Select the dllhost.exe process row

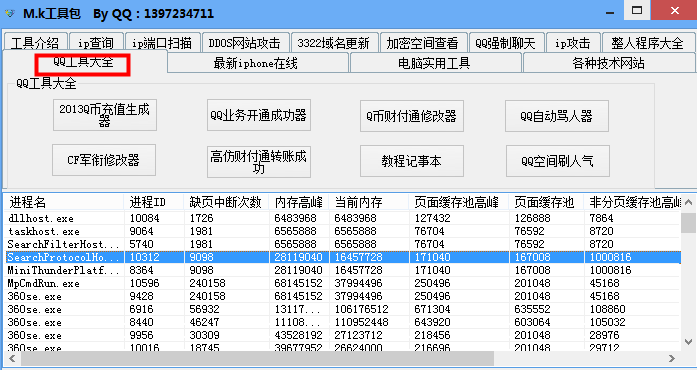tap(342, 218)
